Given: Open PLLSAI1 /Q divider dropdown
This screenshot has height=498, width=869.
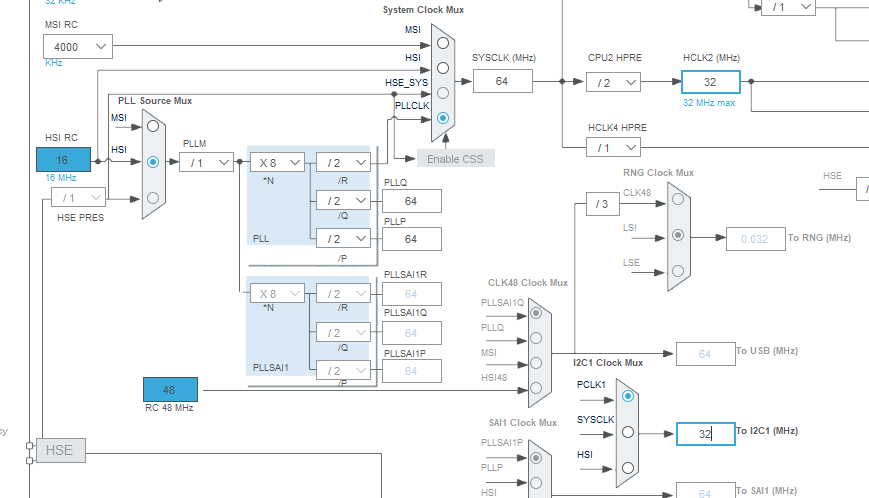Looking at the screenshot, I should 343,332.
